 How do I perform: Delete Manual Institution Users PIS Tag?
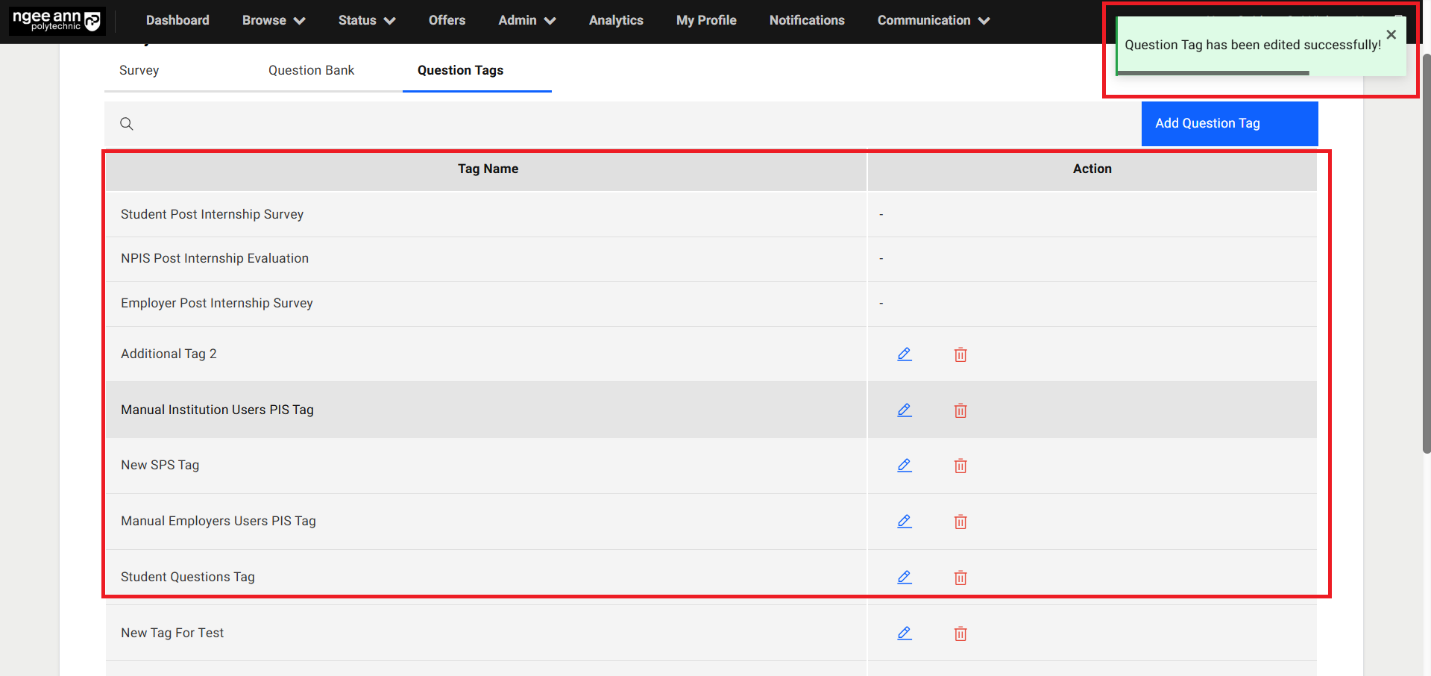tap(960, 411)
